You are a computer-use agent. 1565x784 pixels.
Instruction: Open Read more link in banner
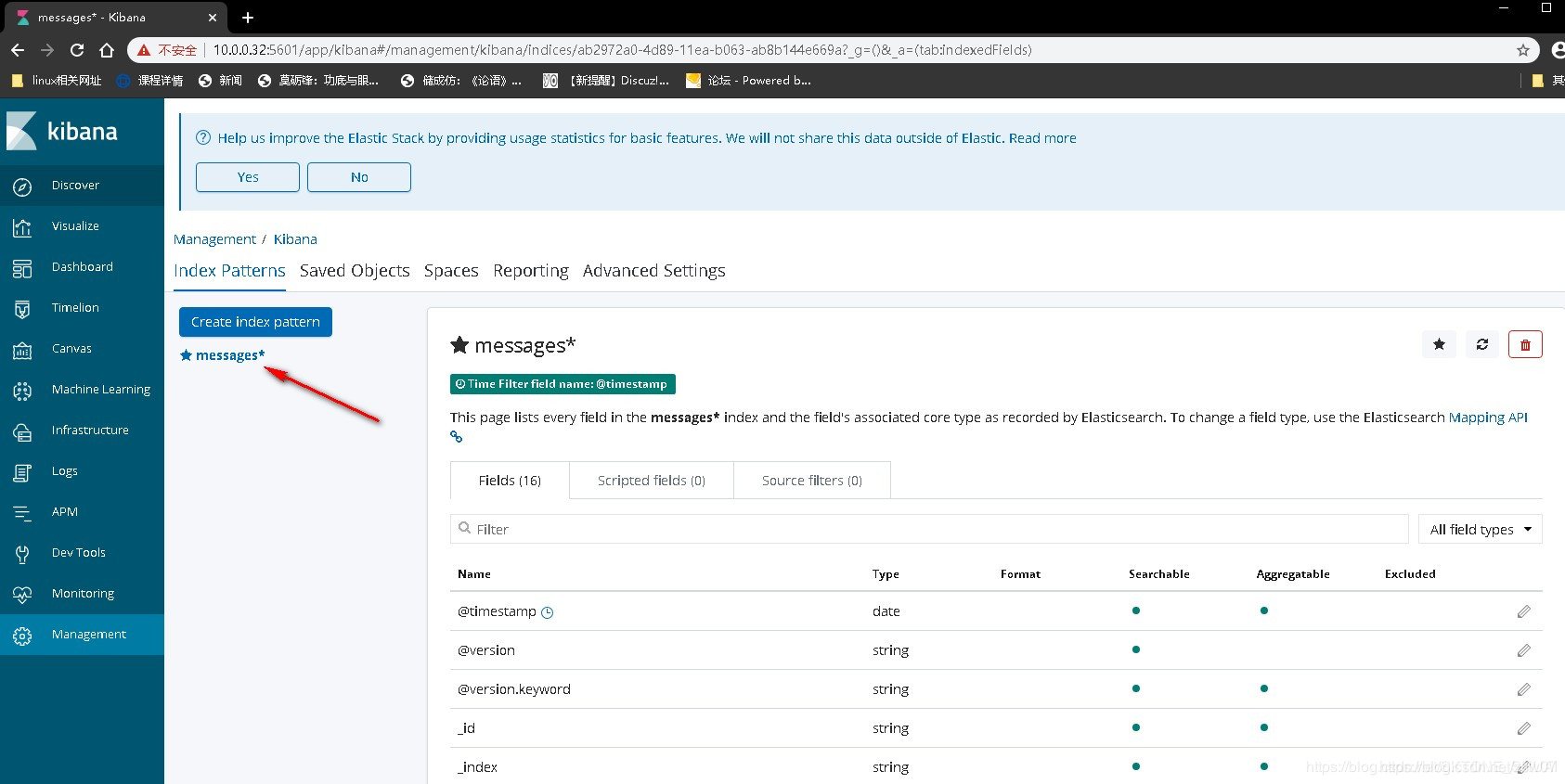coord(1042,138)
